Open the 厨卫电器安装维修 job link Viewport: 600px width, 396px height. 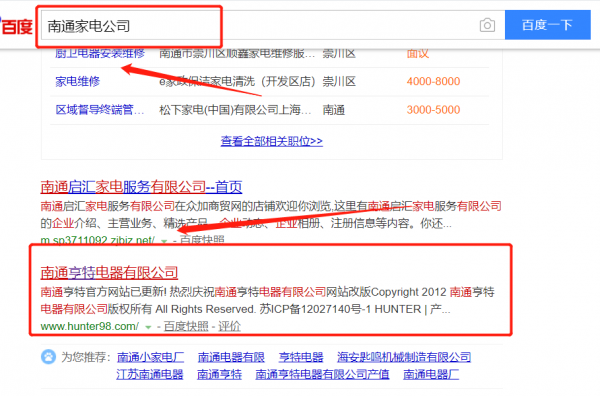pos(100,53)
